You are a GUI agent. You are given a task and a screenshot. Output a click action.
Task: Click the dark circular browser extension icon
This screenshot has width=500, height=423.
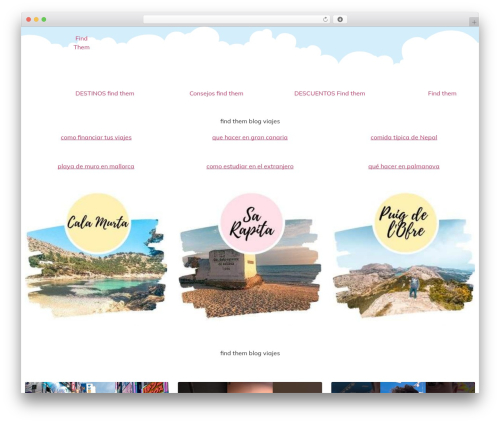tap(340, 20)
